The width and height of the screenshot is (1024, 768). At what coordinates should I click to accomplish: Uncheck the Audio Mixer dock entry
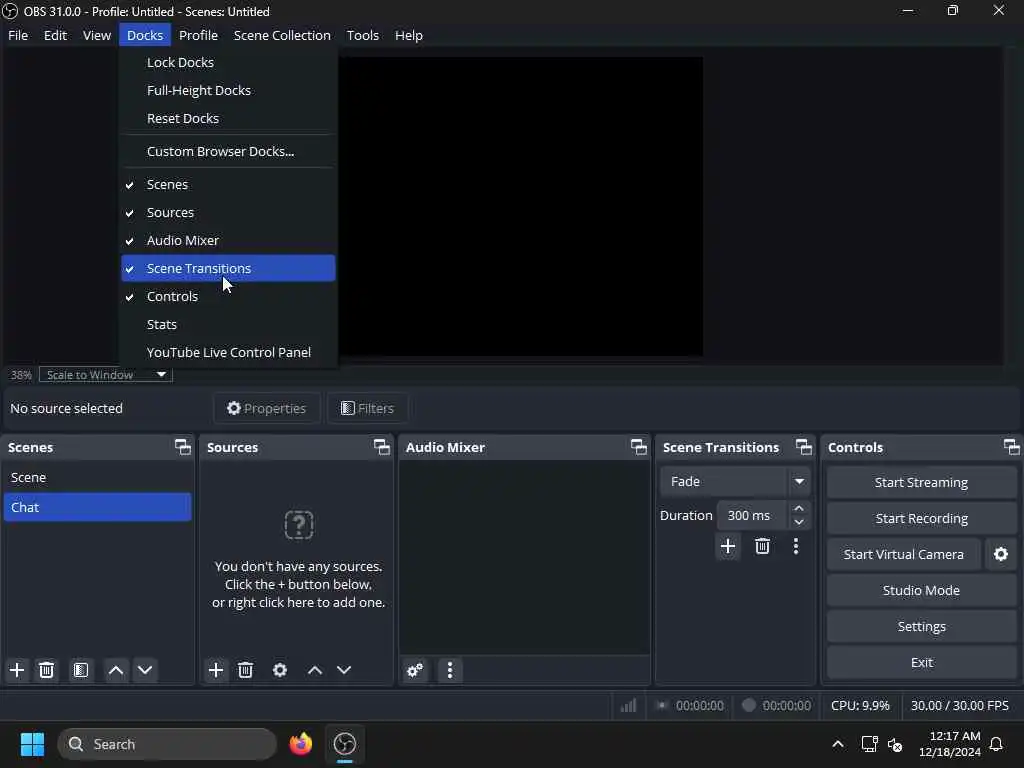(228, 241)
